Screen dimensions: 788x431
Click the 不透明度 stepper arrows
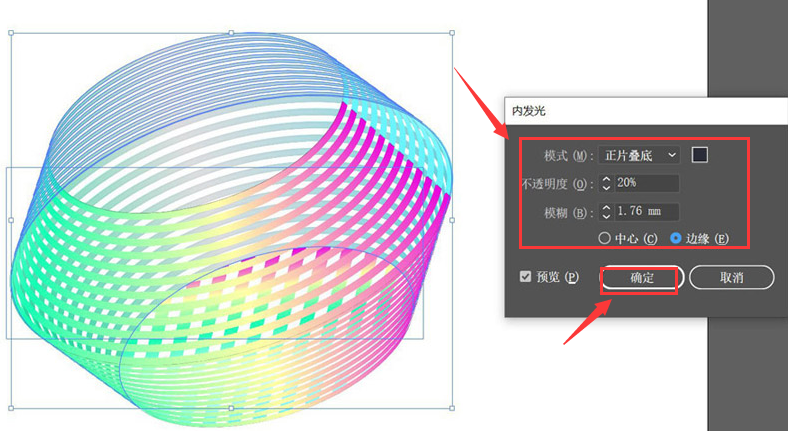tap(606, 183)
